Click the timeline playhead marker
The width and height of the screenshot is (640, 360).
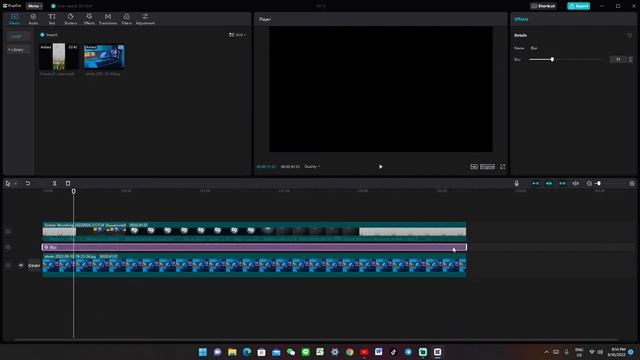tap(73, 191)
